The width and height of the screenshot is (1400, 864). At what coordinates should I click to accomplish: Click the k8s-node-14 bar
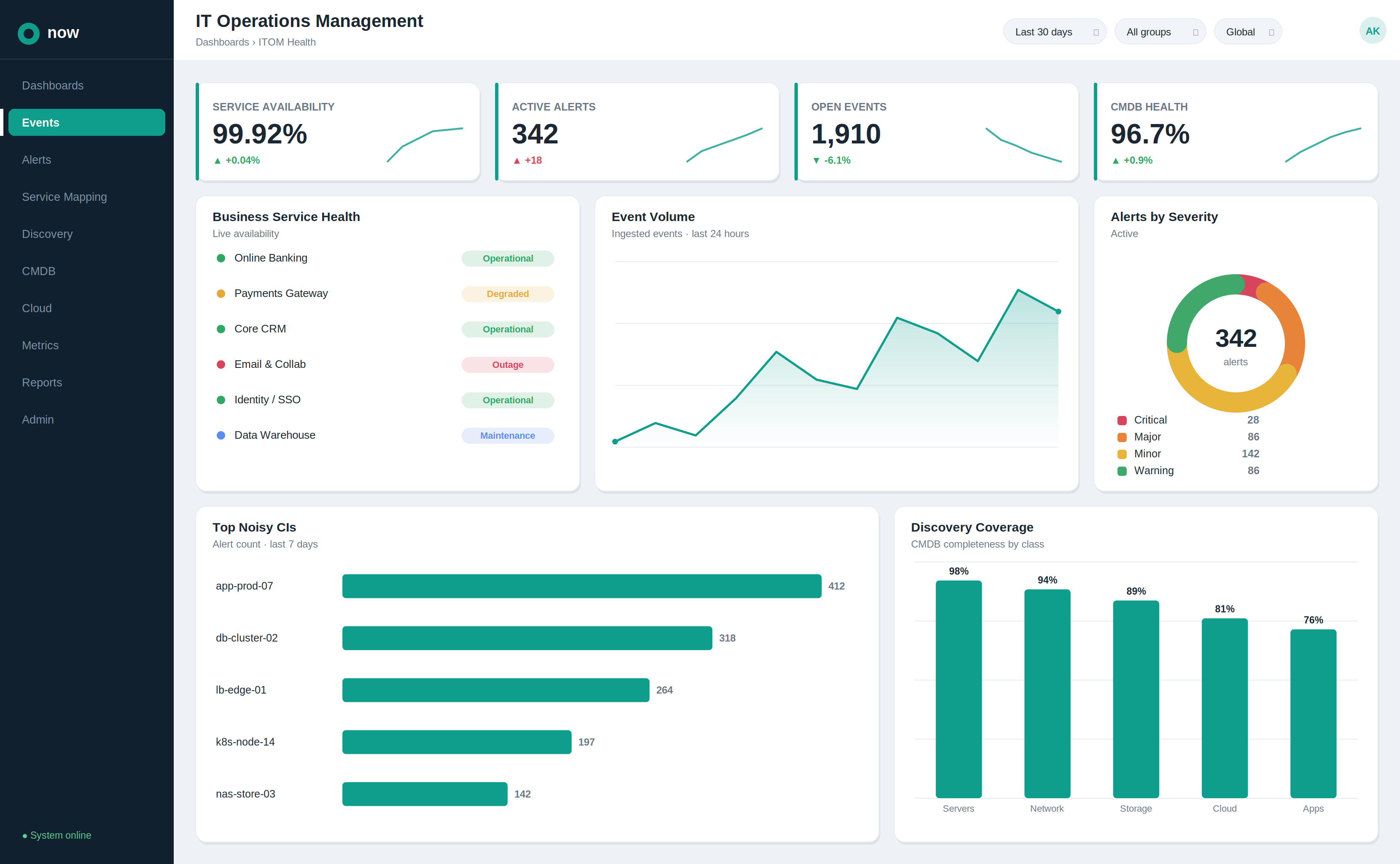pos(457,742)
